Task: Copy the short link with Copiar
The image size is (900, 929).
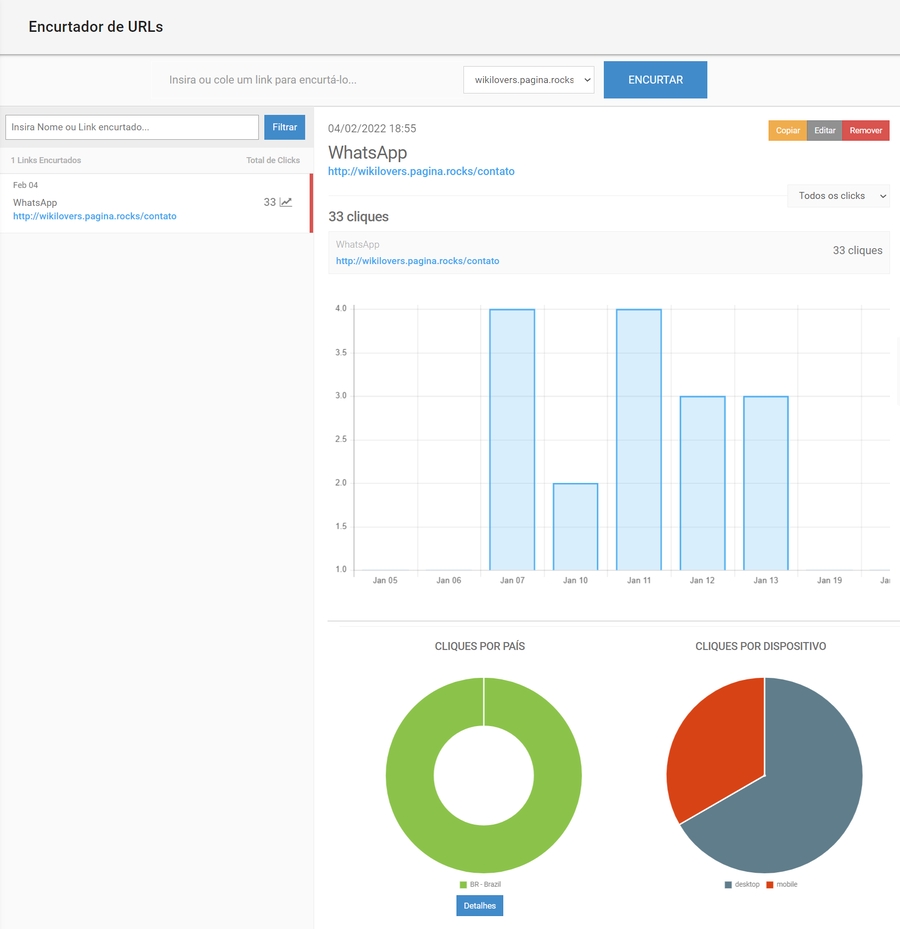Action: [x=787, y=131]
